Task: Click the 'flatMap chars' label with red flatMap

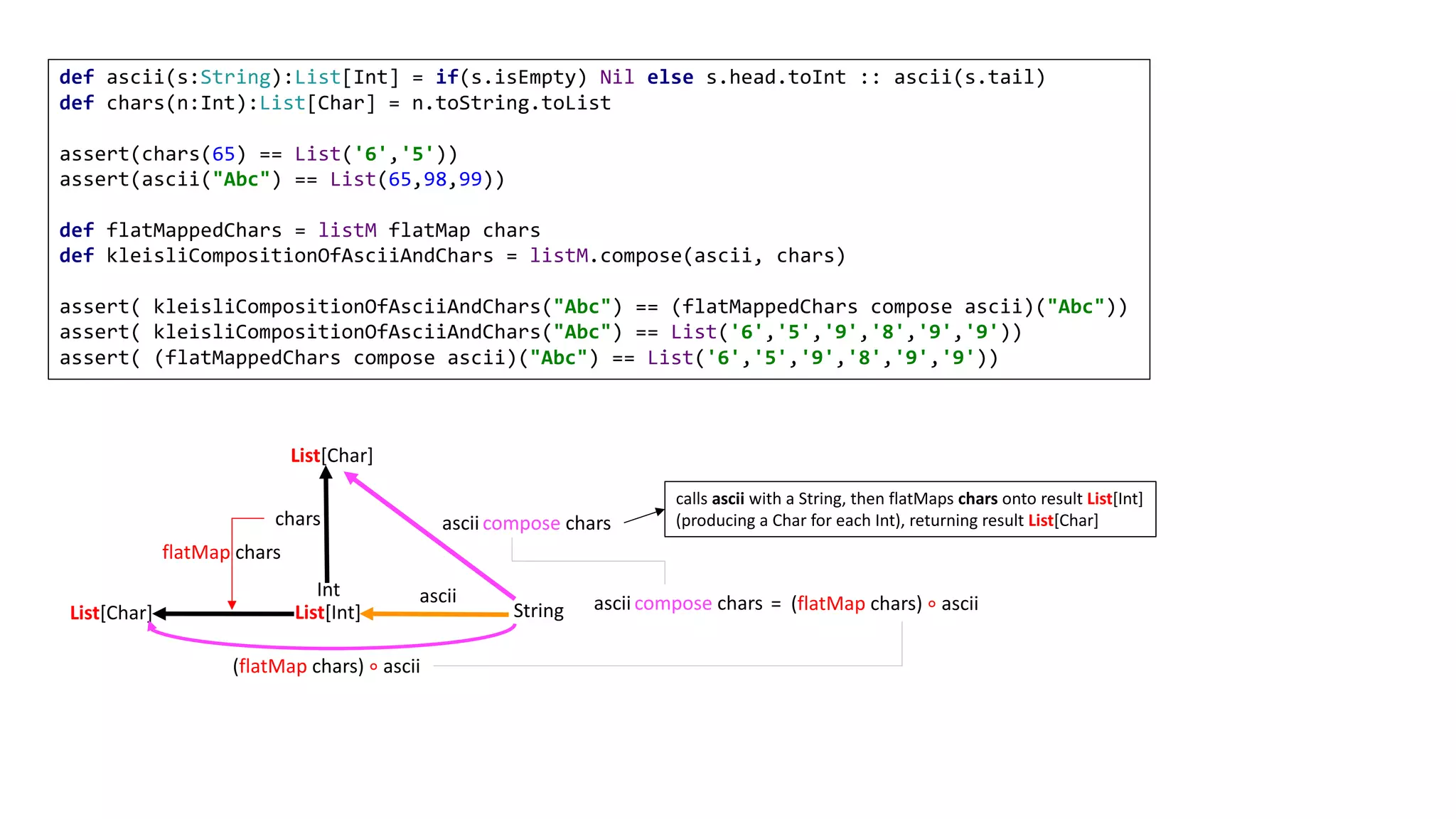Action: tap(221, 552)
